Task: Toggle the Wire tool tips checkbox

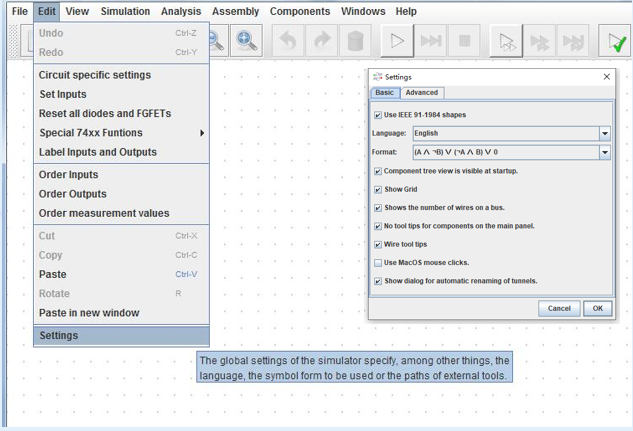Action: pyautogui.click(x=378, y=245)
